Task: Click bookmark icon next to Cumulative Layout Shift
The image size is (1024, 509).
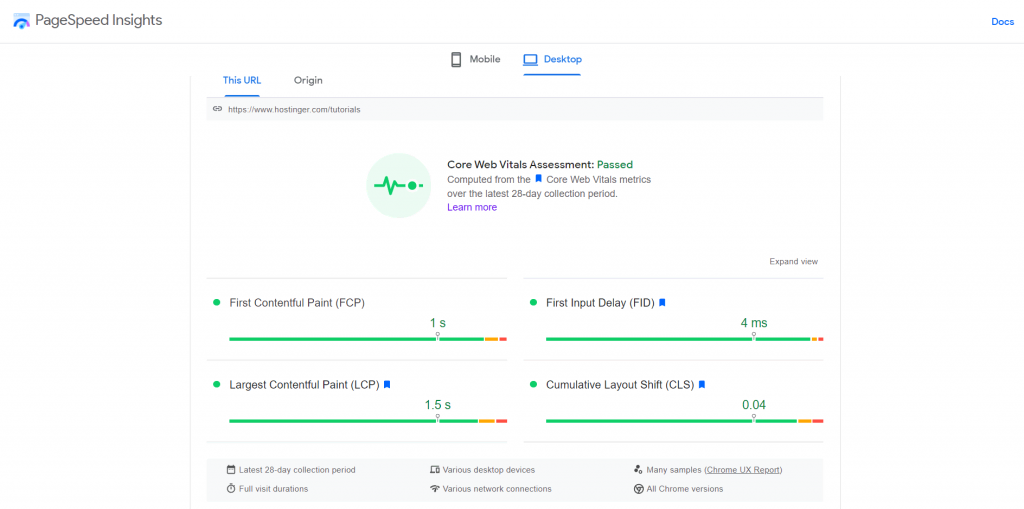Action: pyautogui.click(x=702, y=384)
